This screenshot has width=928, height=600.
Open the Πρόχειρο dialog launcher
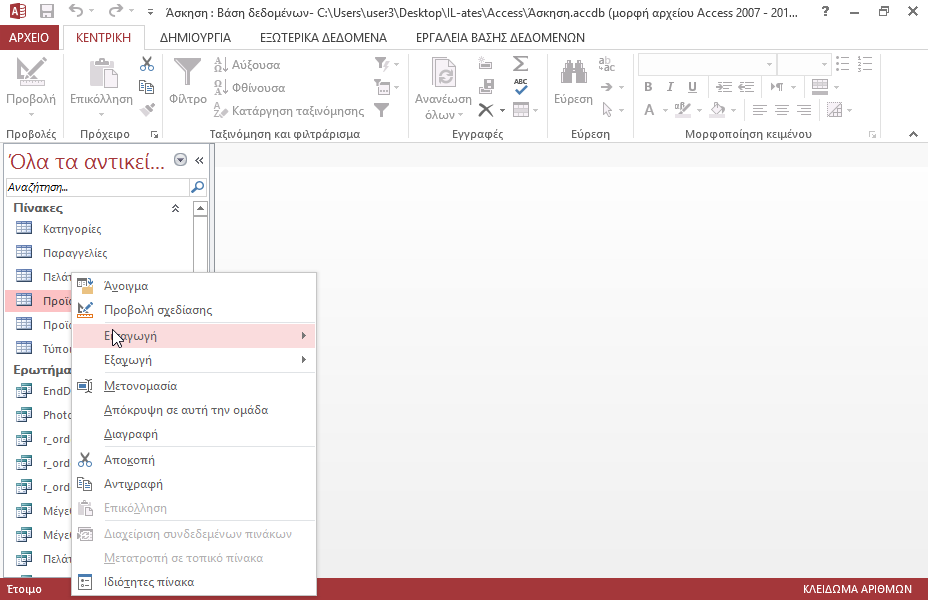154,134
